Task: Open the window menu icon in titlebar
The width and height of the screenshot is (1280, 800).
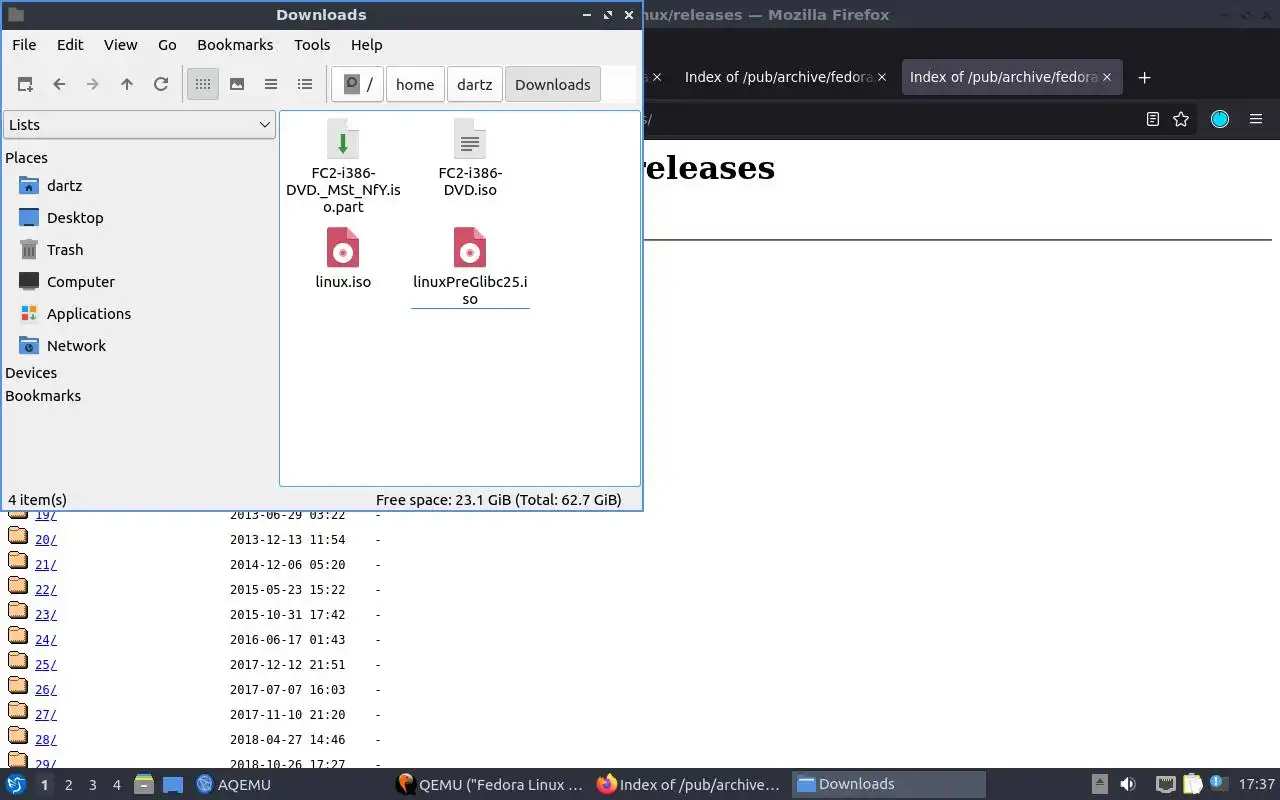Action: click(15, 15)
